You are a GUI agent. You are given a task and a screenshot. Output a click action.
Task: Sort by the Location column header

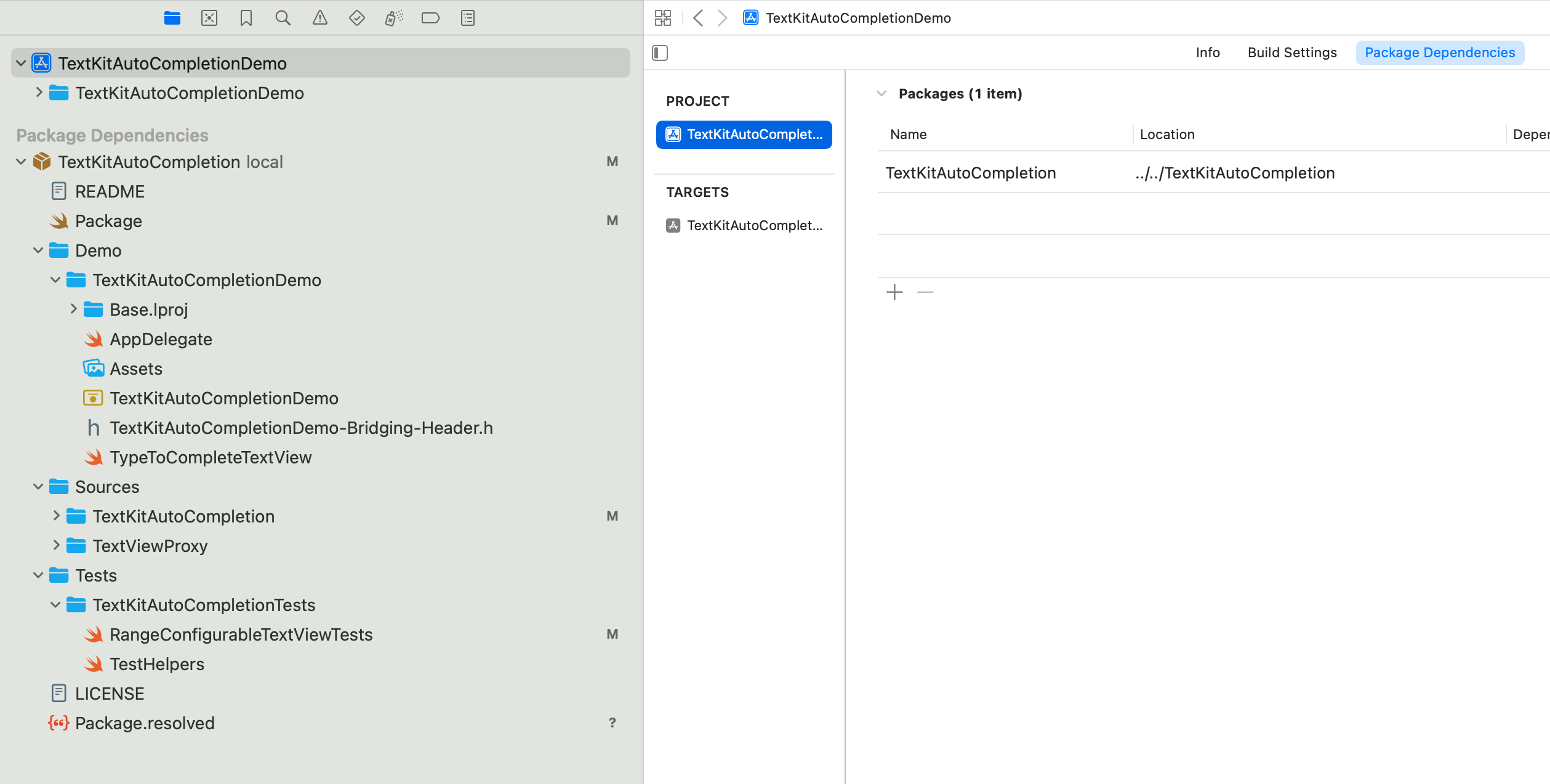pyautogui.click(x=1167, y=134)
